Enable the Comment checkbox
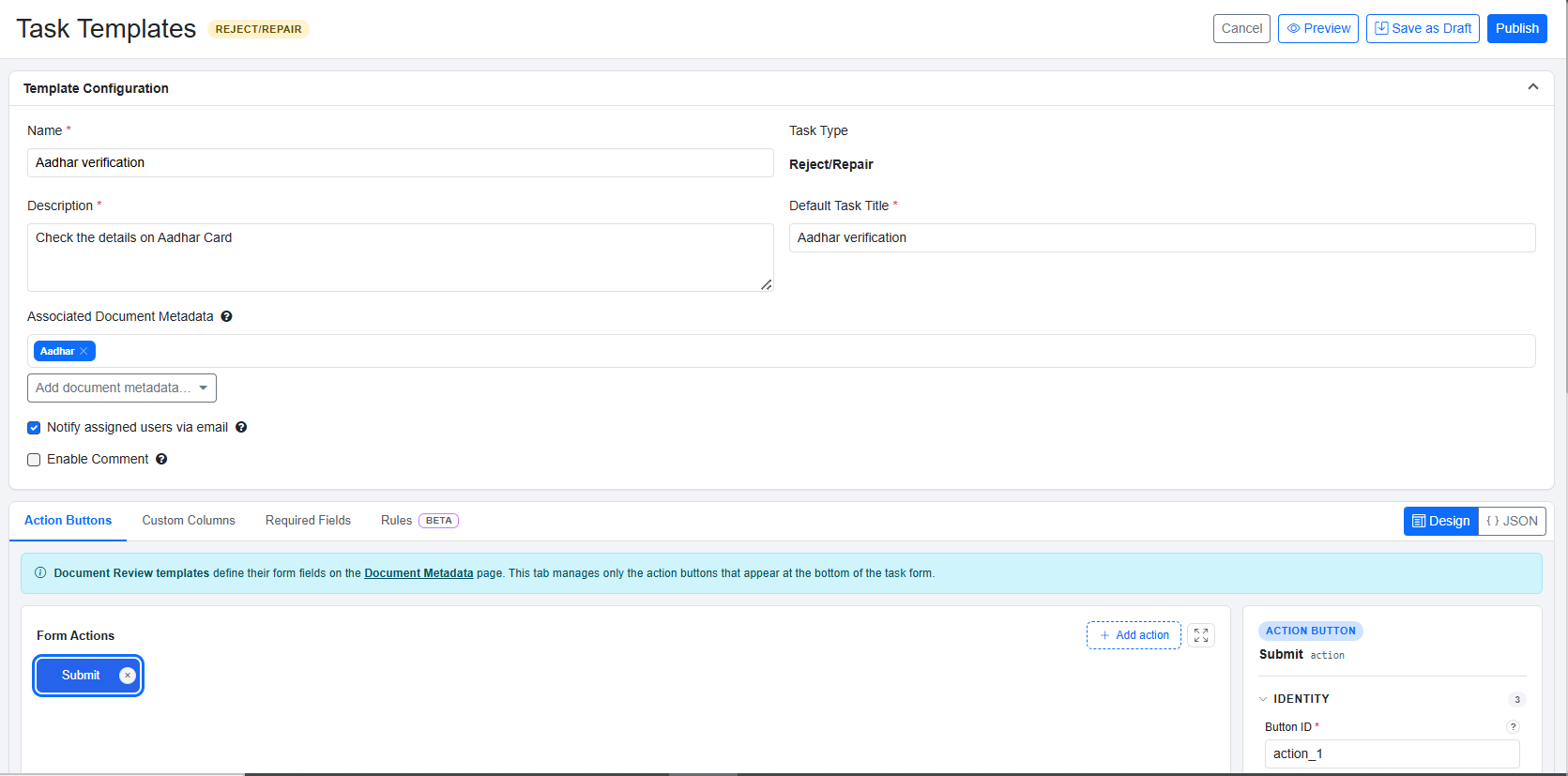This screenshot has width=1568, height=776. (x=34, y=460)
